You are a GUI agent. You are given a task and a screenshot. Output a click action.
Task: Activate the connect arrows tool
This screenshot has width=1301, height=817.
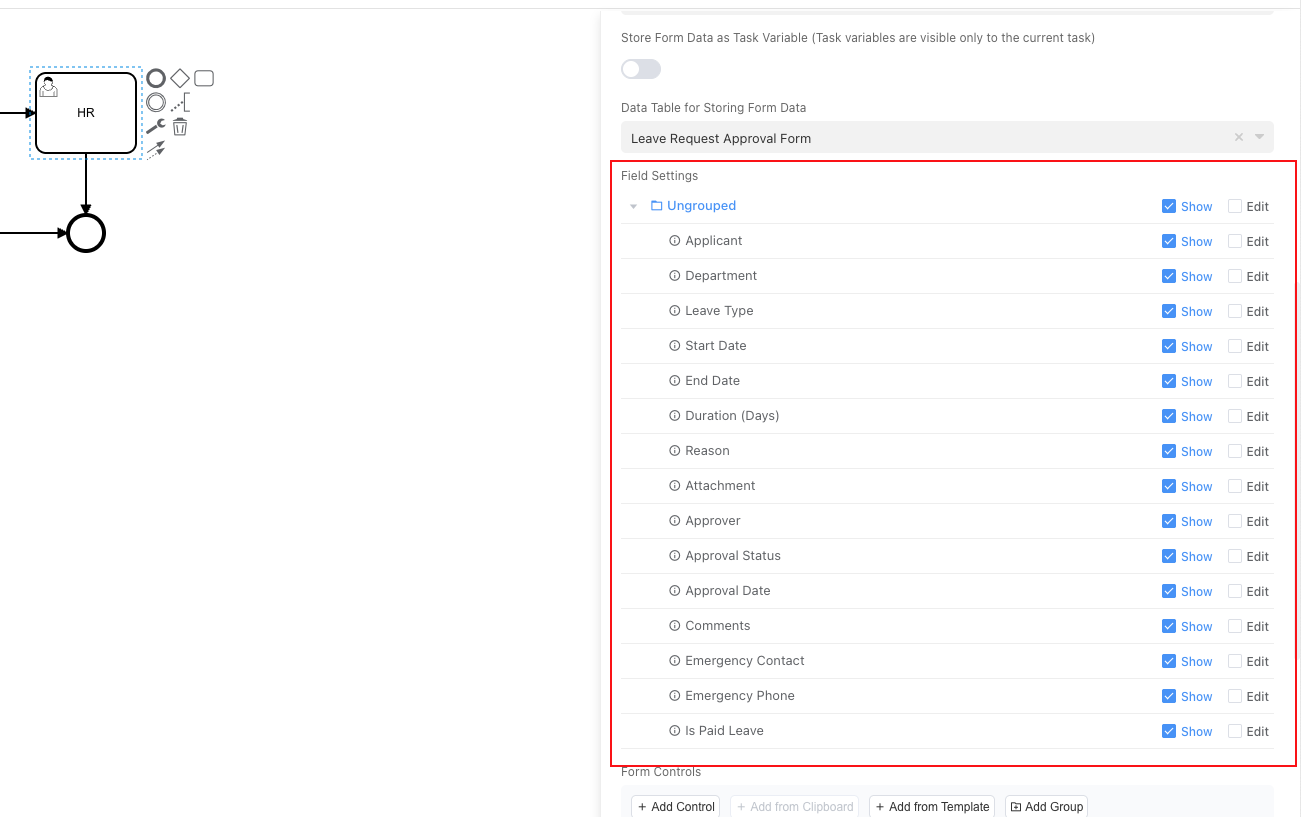pyautogui.click(x=156, y=150)
